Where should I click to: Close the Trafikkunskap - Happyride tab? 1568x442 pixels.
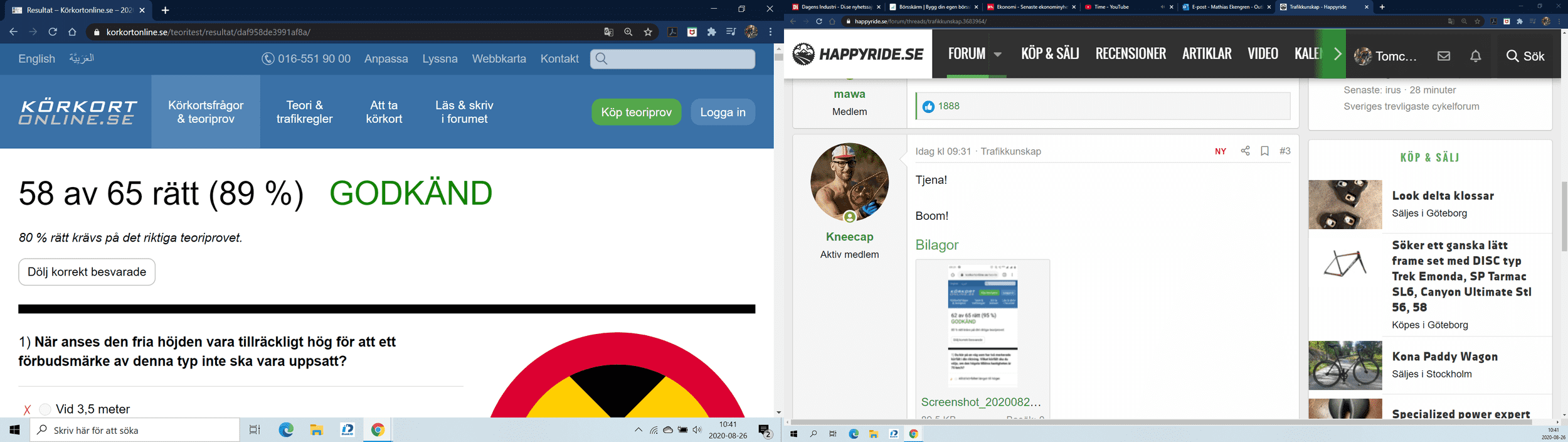[1367, 7]
